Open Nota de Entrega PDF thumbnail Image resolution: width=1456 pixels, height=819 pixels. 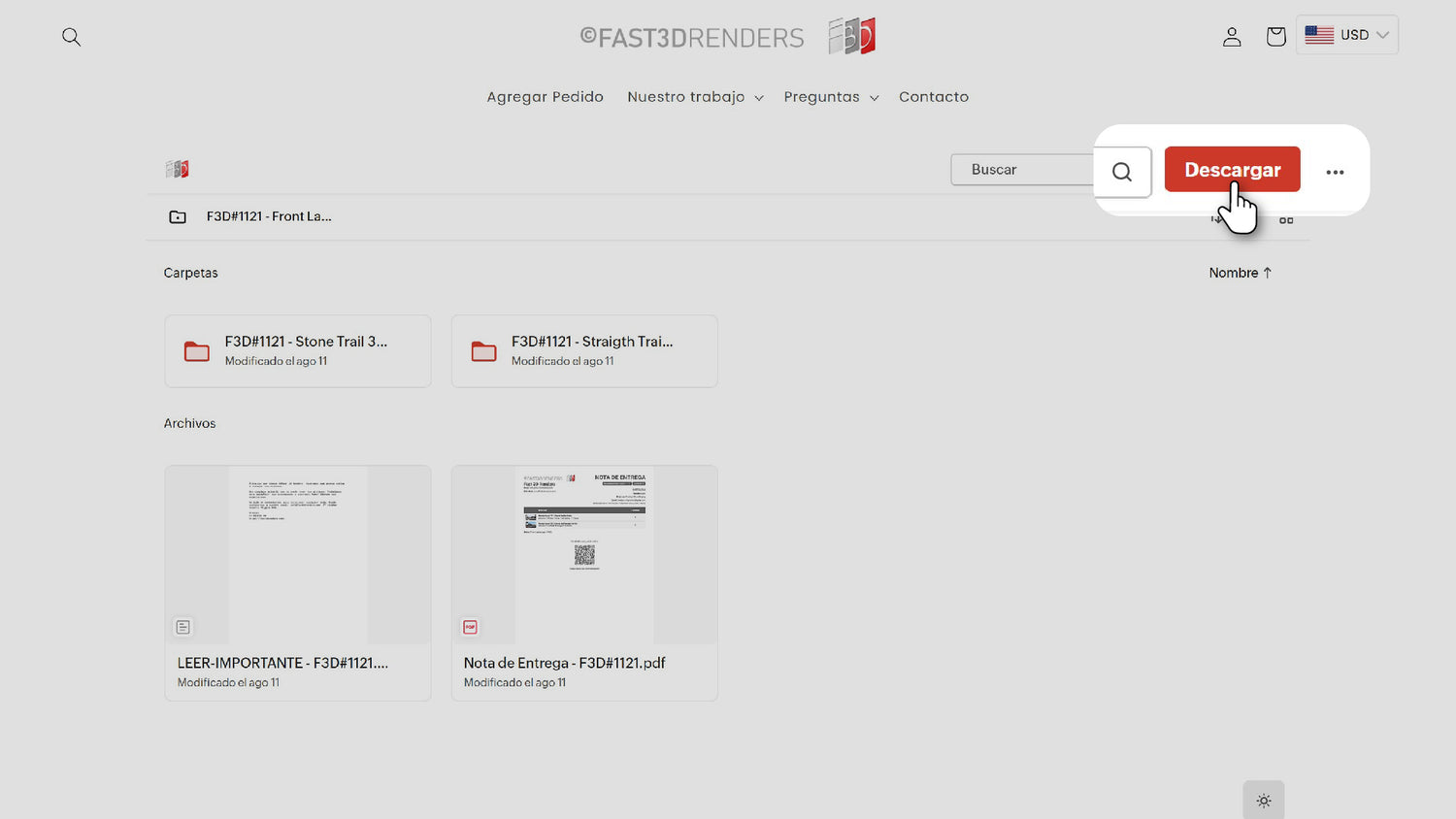coord(584,555)
